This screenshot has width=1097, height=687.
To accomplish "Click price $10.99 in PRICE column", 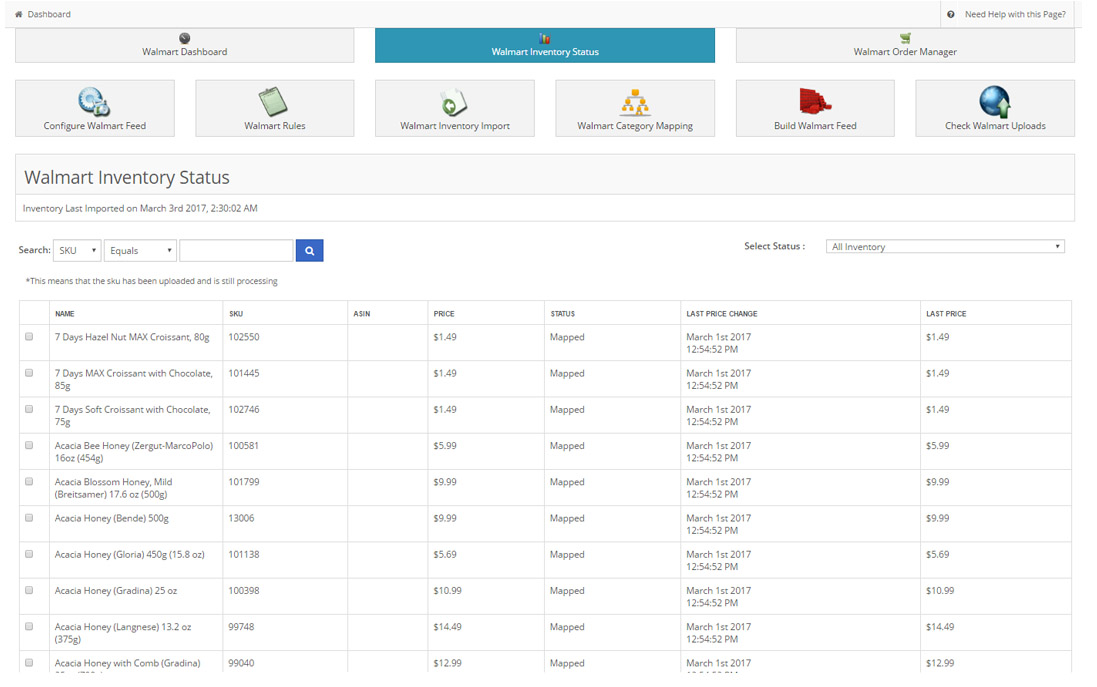I will (447, 590).
